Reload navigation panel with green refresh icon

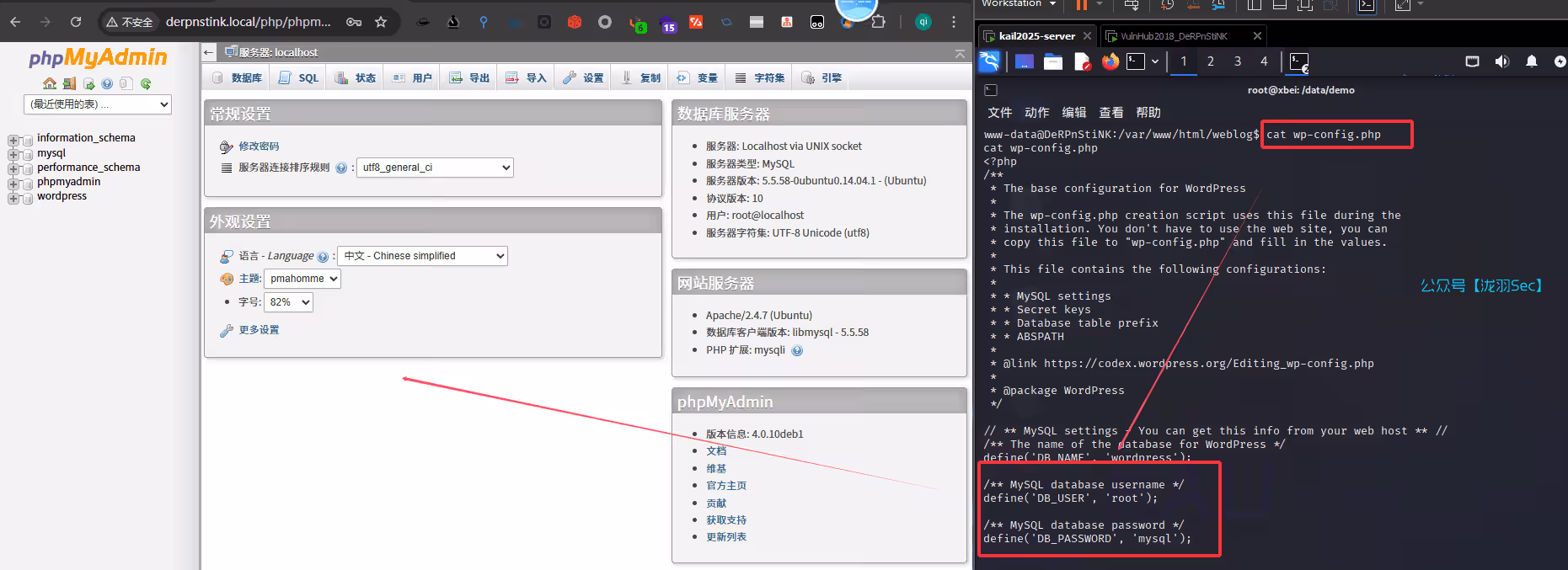(146, 83)
